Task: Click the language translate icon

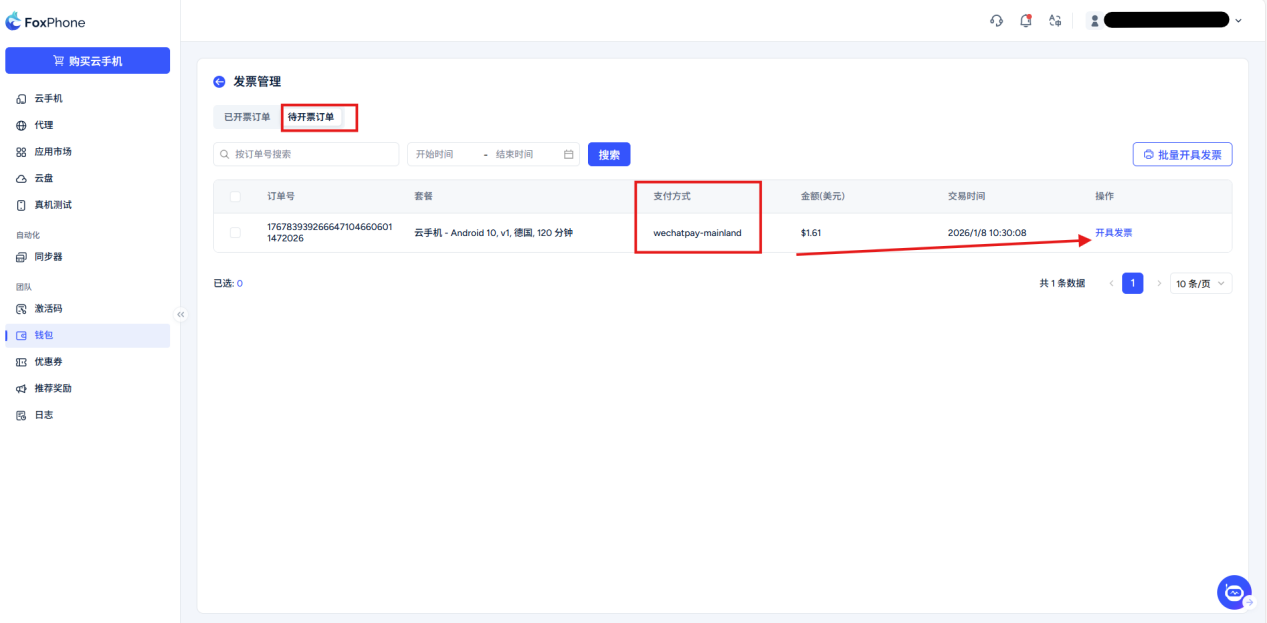Action: (1054, 21)
